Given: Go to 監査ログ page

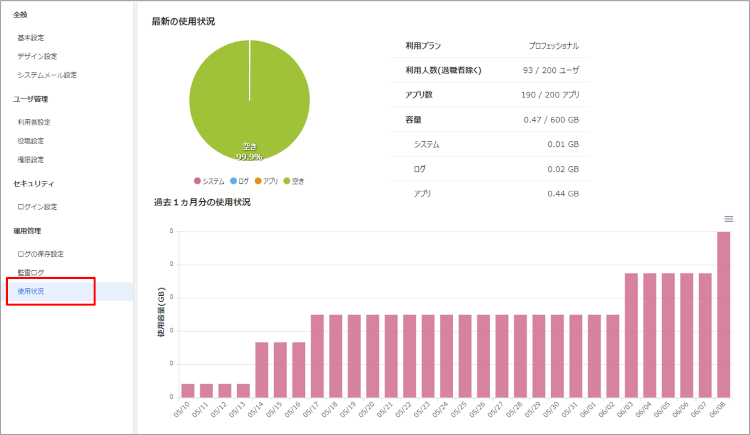Looking at the screenshot, I should [31, 272].
